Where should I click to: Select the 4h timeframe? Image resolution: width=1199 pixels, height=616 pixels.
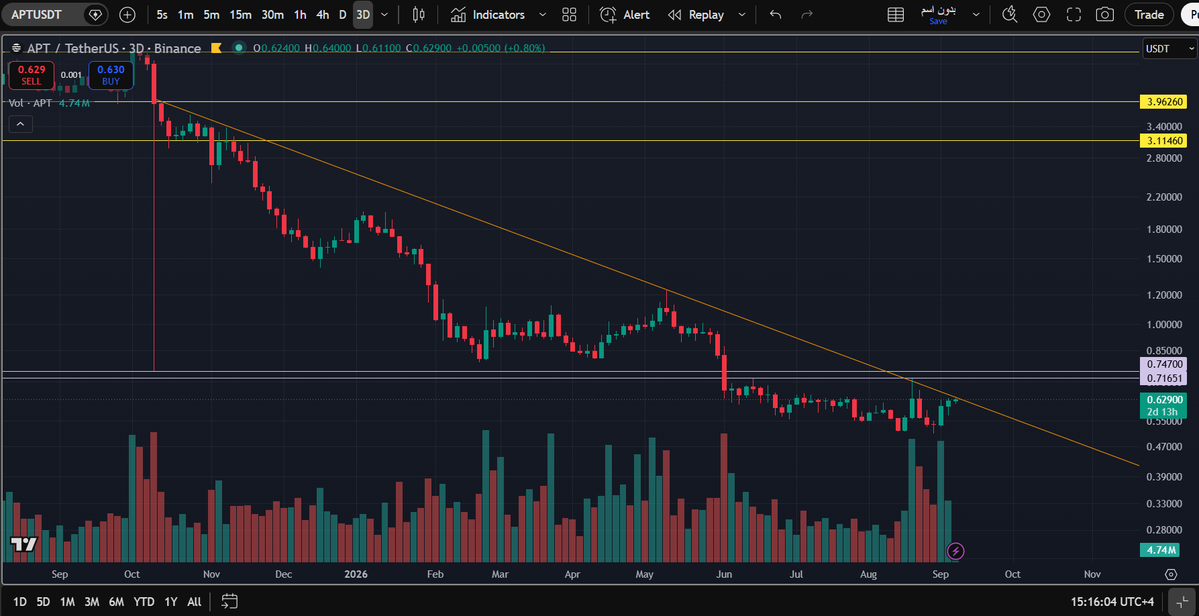pyautogui.click(x=323, y=15)
